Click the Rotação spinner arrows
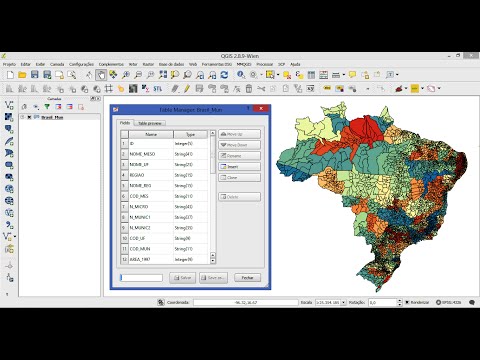Viewport: 480px width, 360px height. tap(399, 302)
